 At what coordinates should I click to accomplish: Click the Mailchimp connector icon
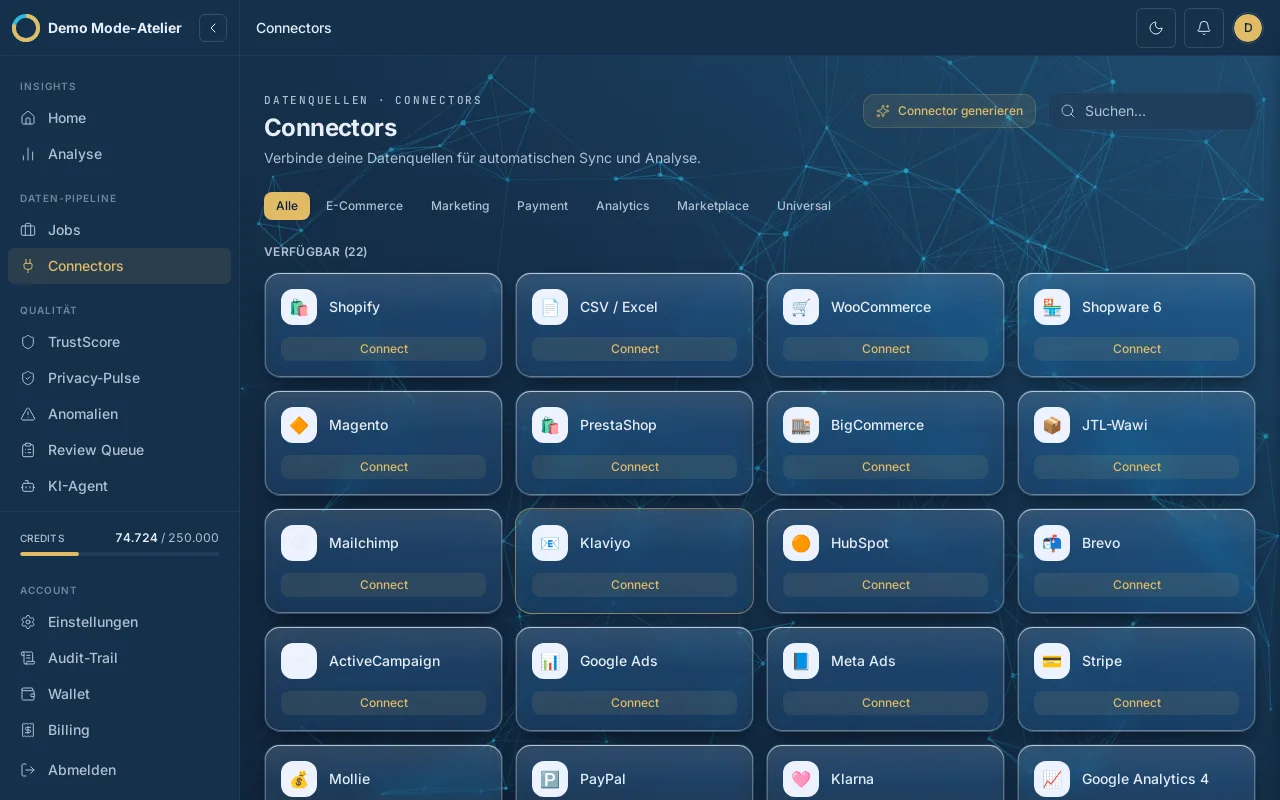coord(299,543)
